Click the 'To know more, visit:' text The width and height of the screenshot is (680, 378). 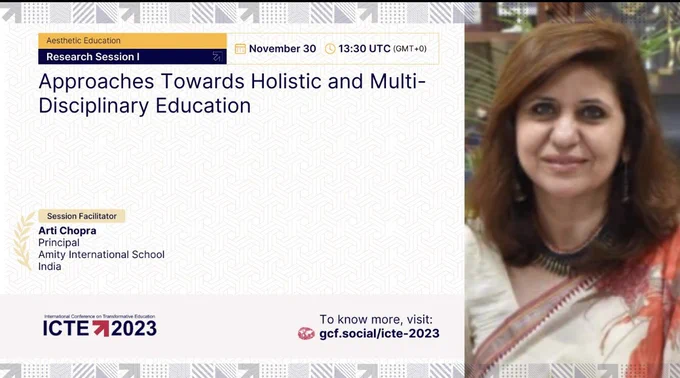(x=376, y=319)
